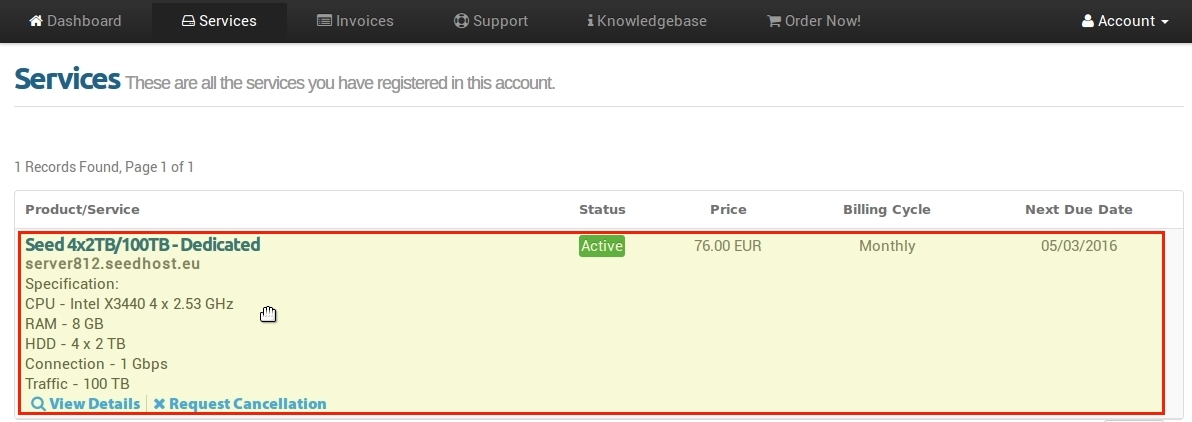Screen dimensions: 1192x422
Task: Open the Invoices menu item
Action: 355,21
